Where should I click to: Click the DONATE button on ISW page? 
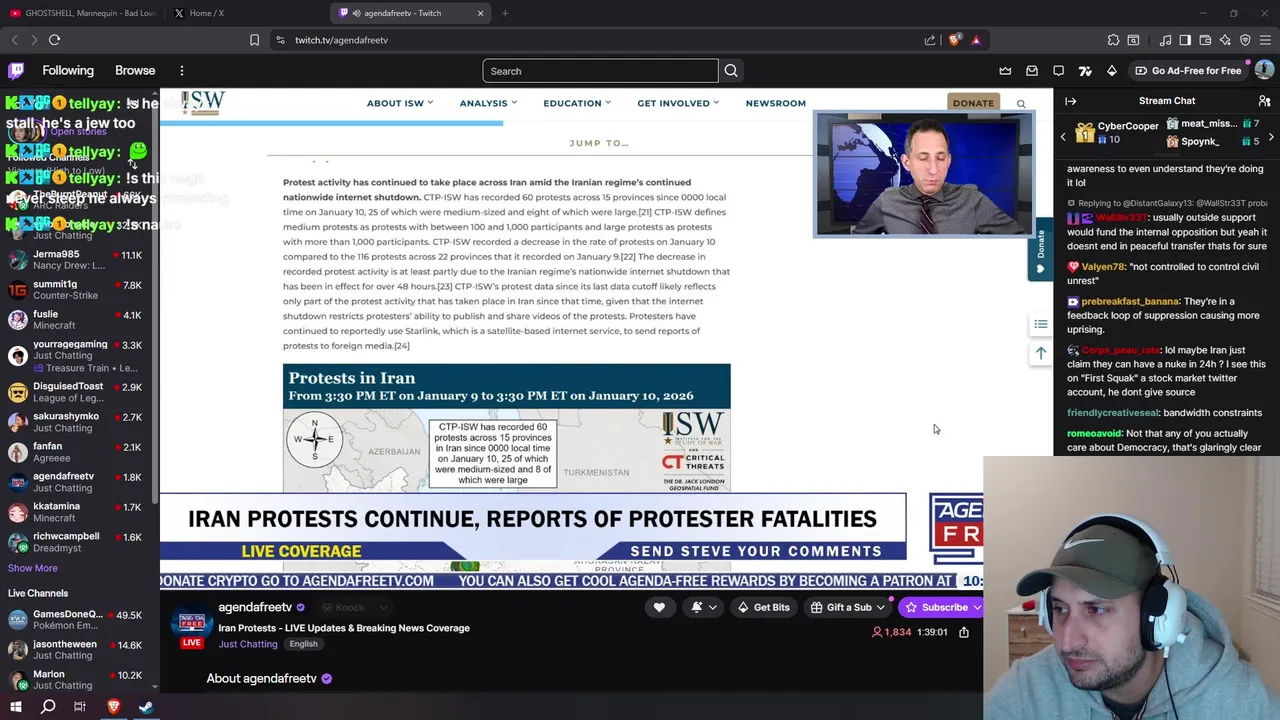point(973,103)
